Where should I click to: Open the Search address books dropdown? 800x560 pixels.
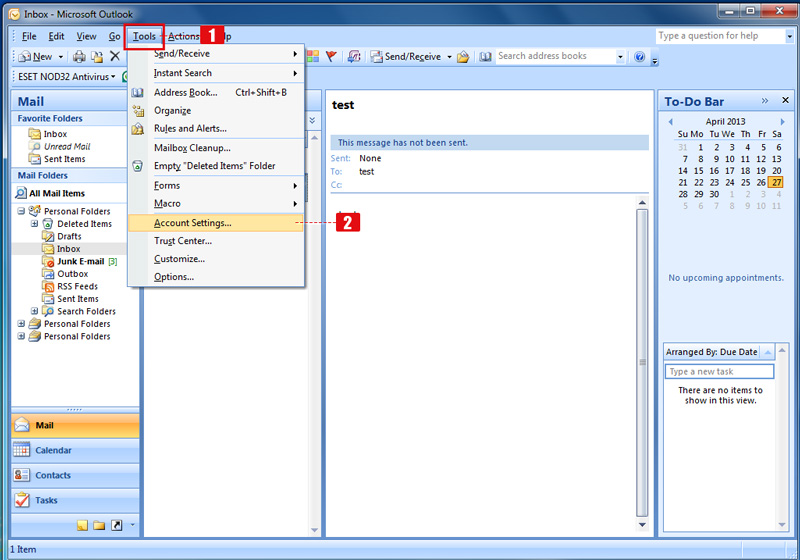[x=622, y=57]
